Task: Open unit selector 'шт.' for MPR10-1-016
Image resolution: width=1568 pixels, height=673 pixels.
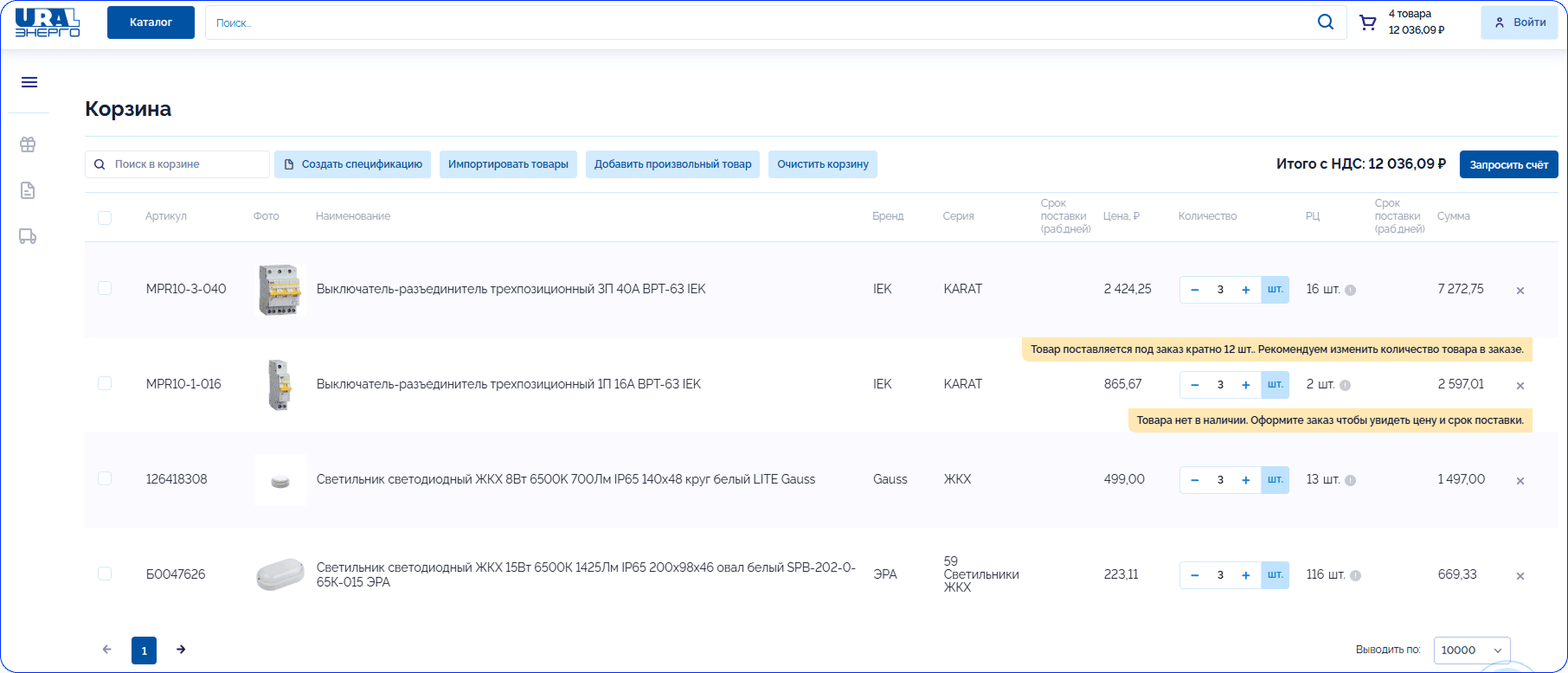Action: (1275, 385)
